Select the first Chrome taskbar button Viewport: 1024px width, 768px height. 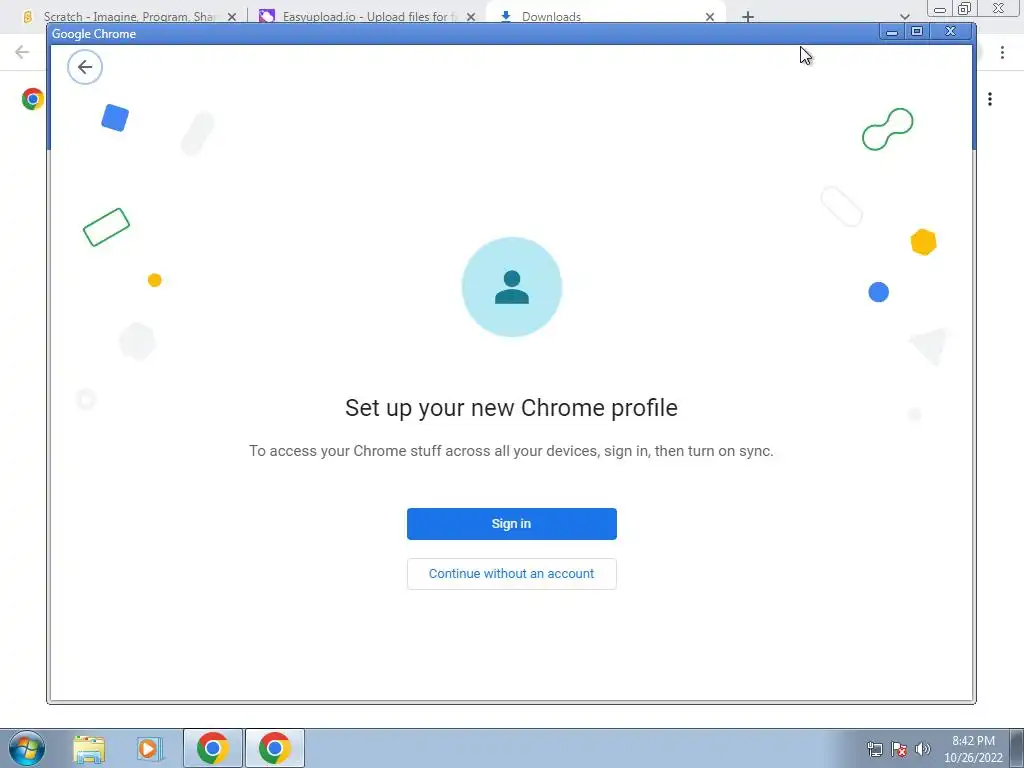(x=213, y=748)
